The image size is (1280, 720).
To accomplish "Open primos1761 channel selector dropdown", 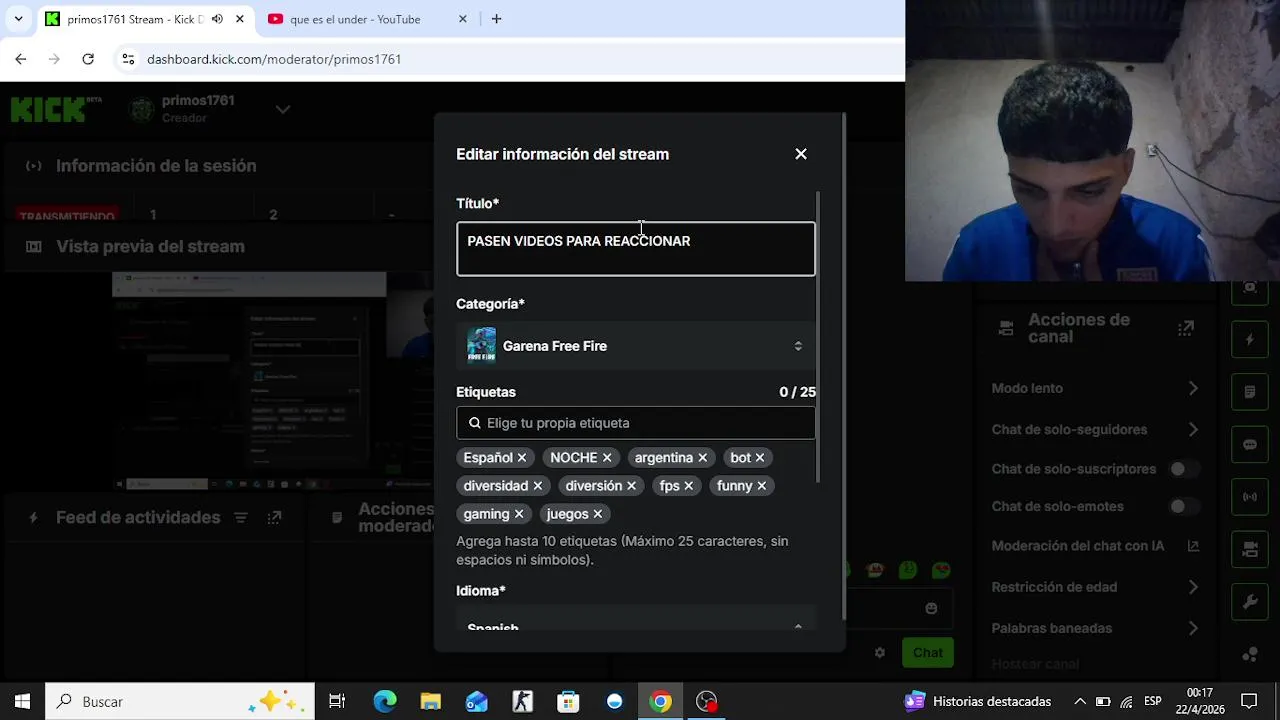I will tap(283, 109).
